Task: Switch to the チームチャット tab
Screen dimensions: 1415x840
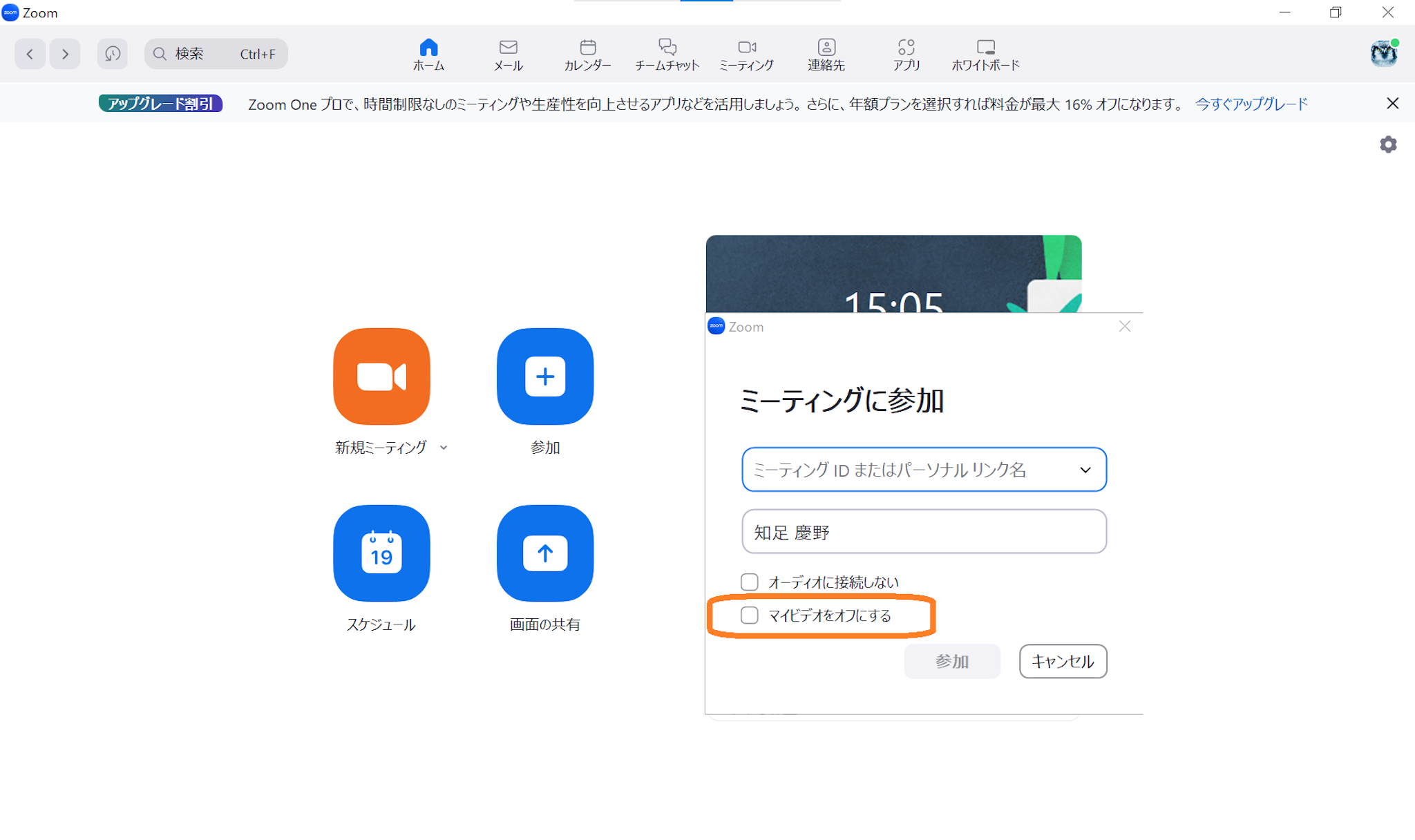Action: coord(667,54)
